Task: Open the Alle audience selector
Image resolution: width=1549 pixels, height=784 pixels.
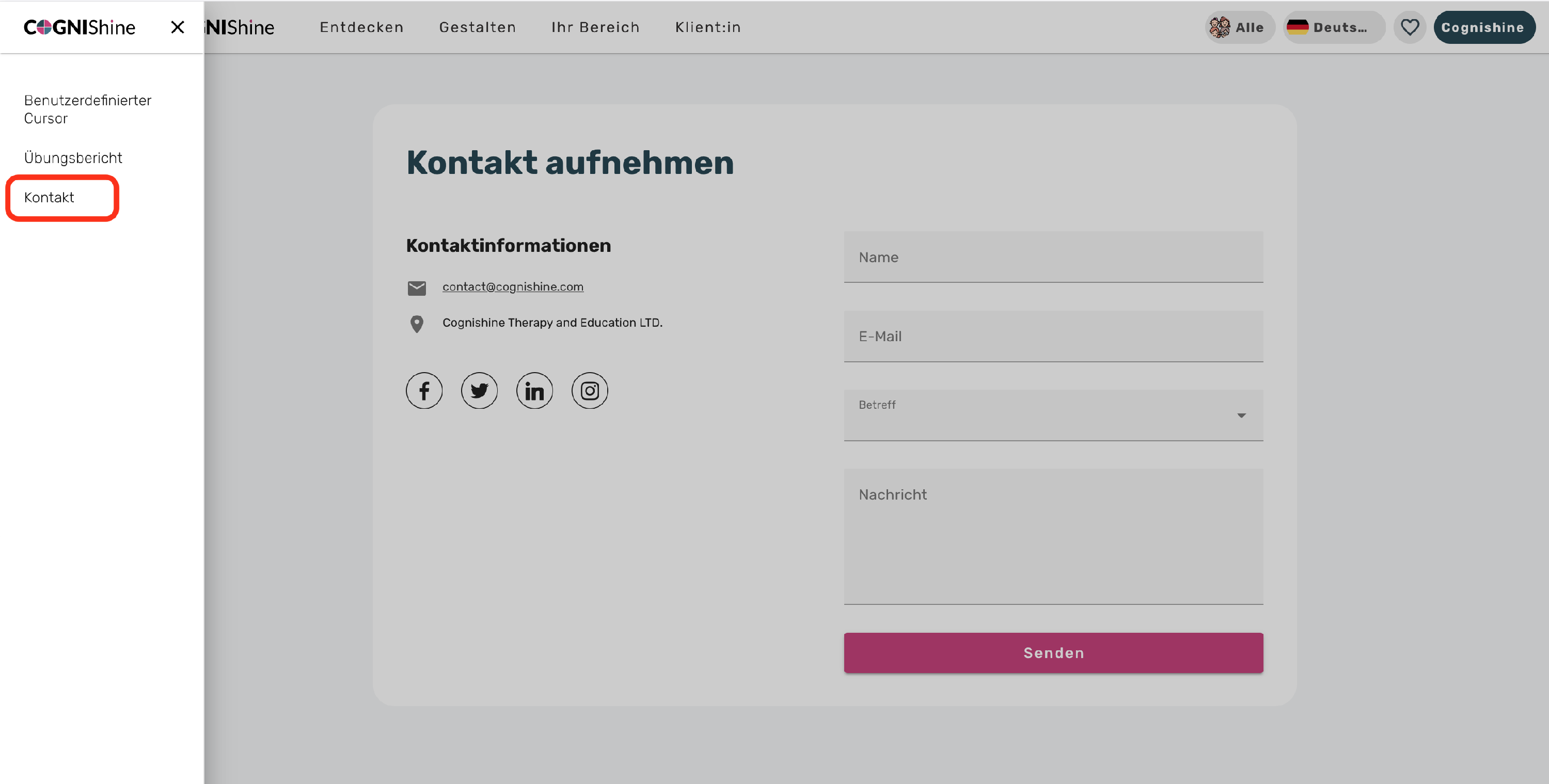Action: coord(1239,27)
